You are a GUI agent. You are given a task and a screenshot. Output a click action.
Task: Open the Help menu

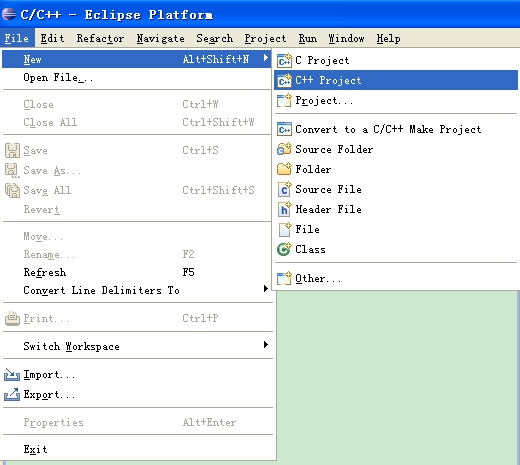(x=389, y=38)
